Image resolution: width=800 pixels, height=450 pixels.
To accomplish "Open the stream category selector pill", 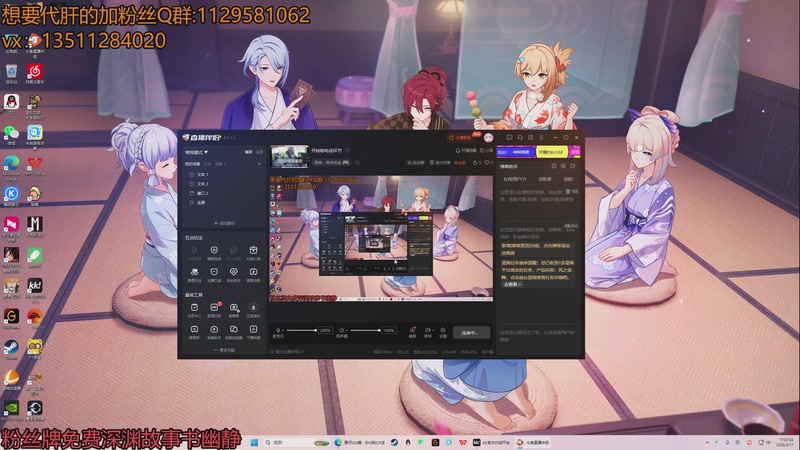I will click(332, 162).
